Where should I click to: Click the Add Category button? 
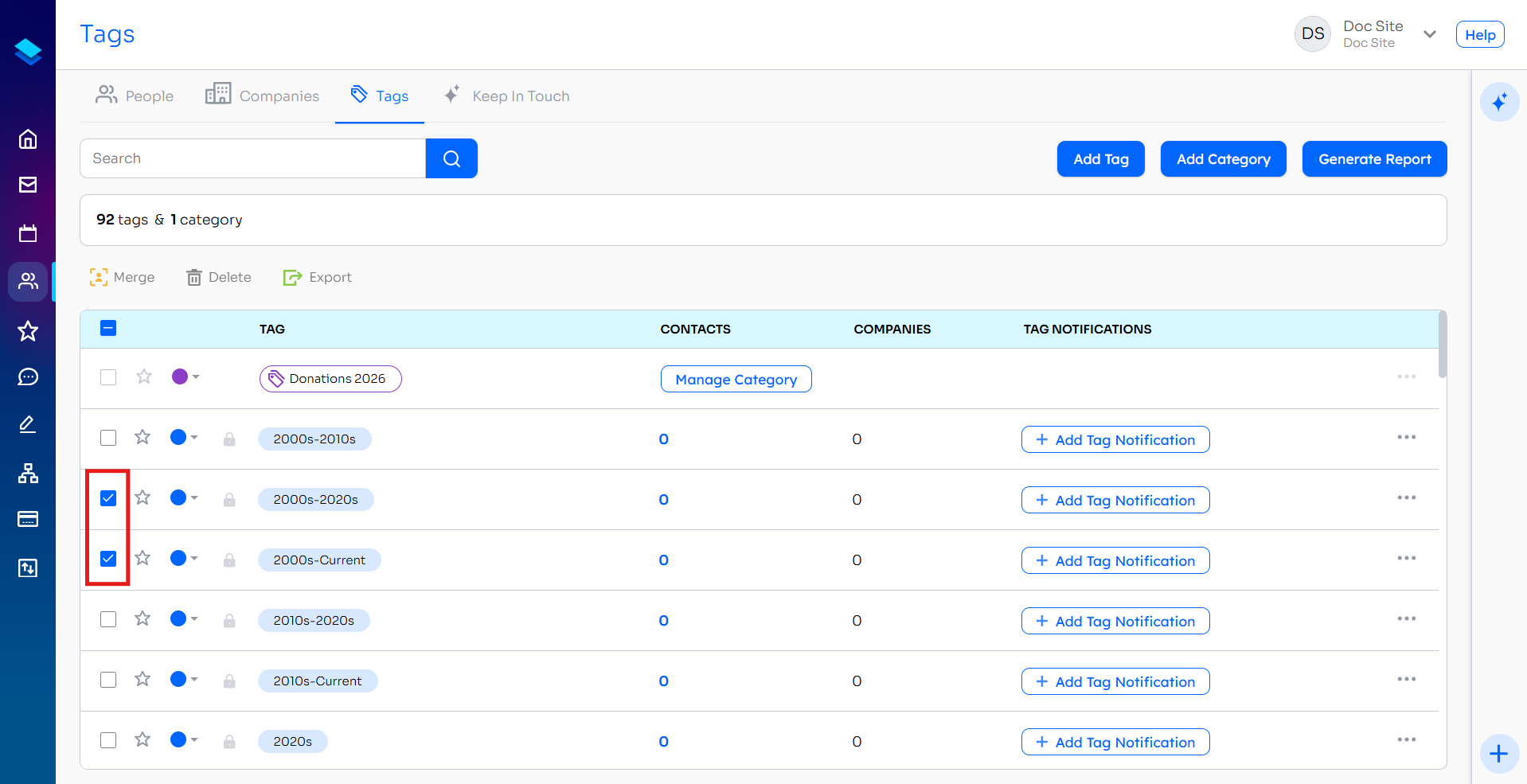1223,158
